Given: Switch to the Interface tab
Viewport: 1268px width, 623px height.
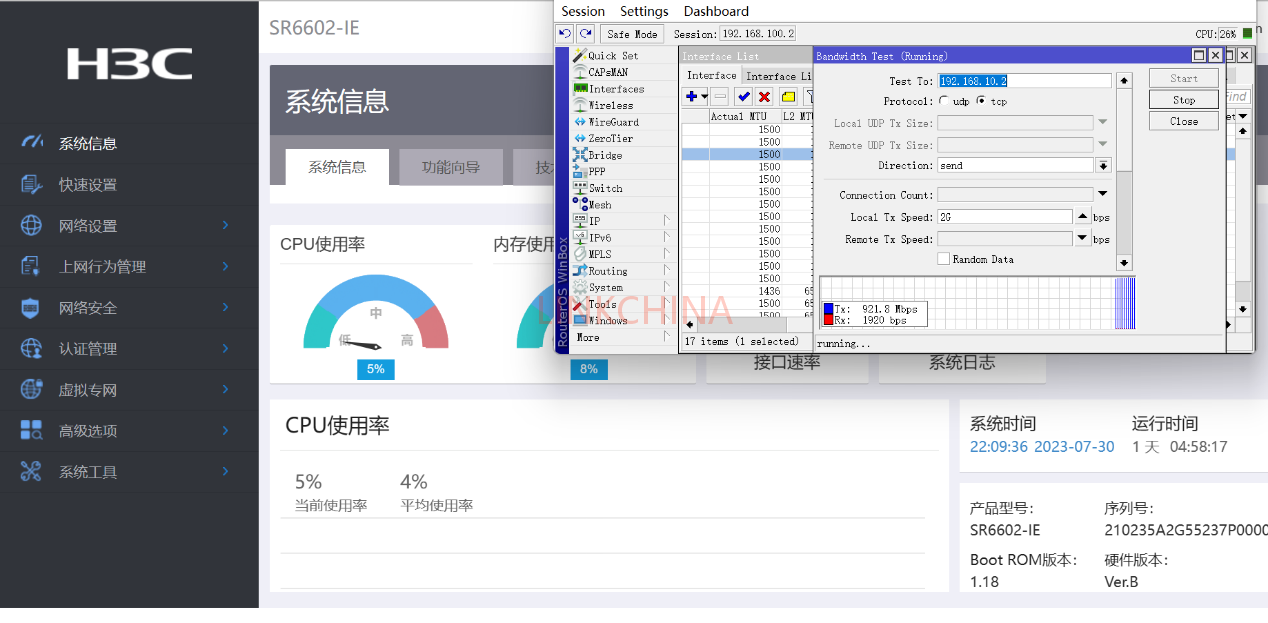Looking at the screenshot, I should coord(711,75).
